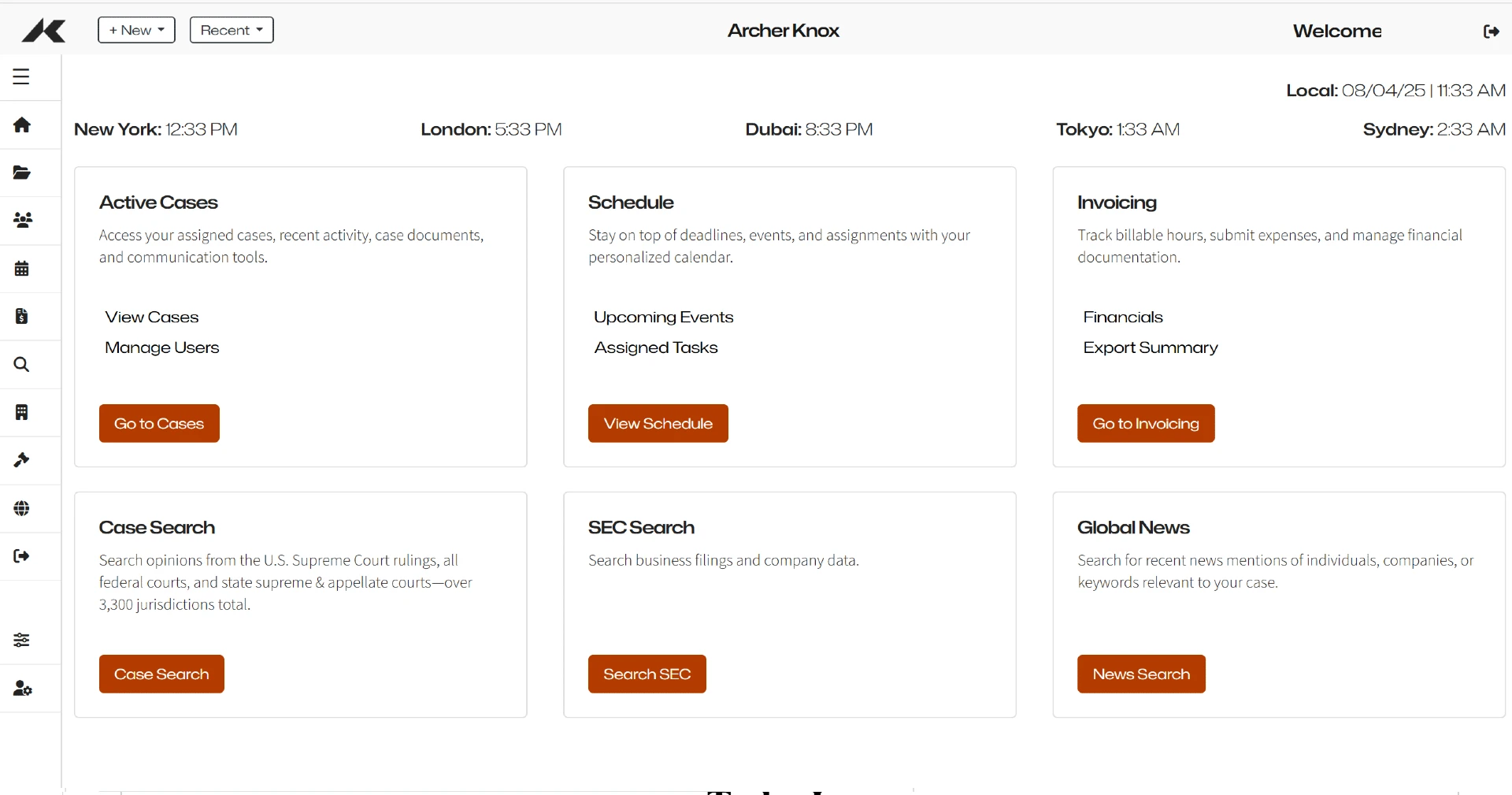
Task: Click the sliders settings icon
Action: tap(22, 640)
